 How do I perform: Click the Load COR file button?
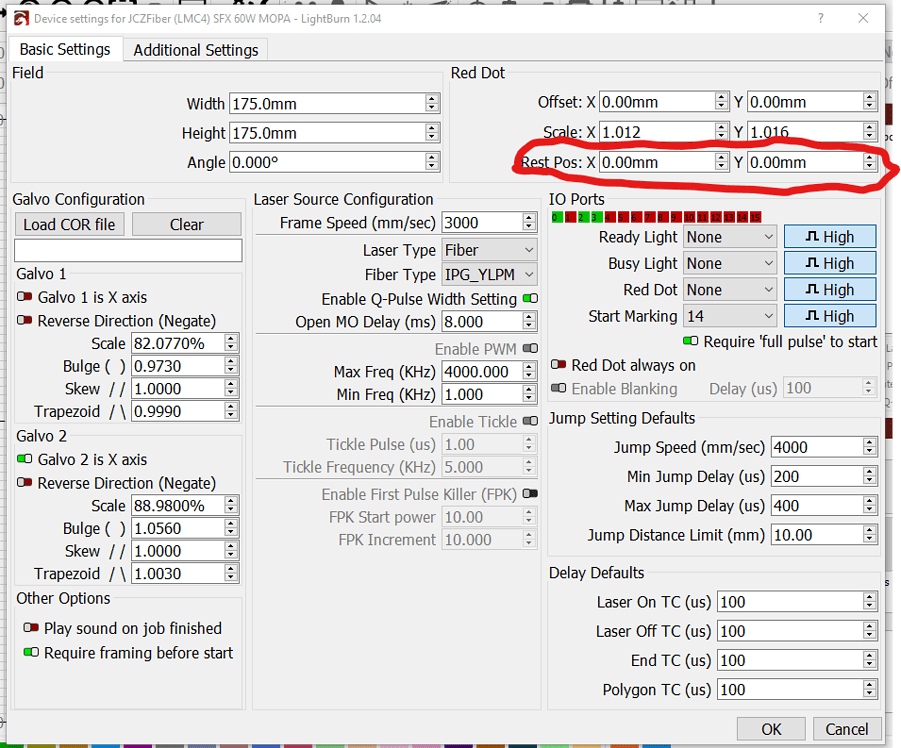coord(69,223)
